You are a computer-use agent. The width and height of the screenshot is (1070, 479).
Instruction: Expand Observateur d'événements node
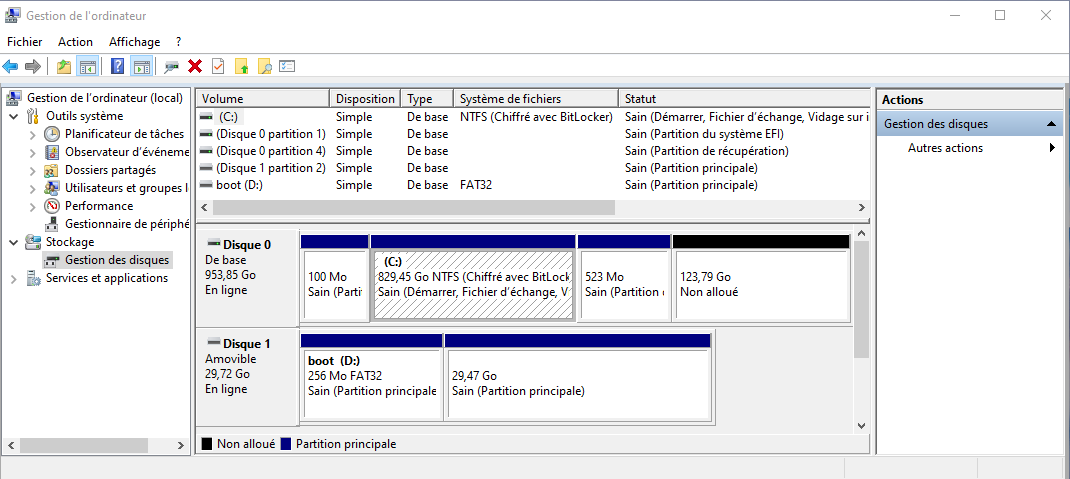(33, 152)
